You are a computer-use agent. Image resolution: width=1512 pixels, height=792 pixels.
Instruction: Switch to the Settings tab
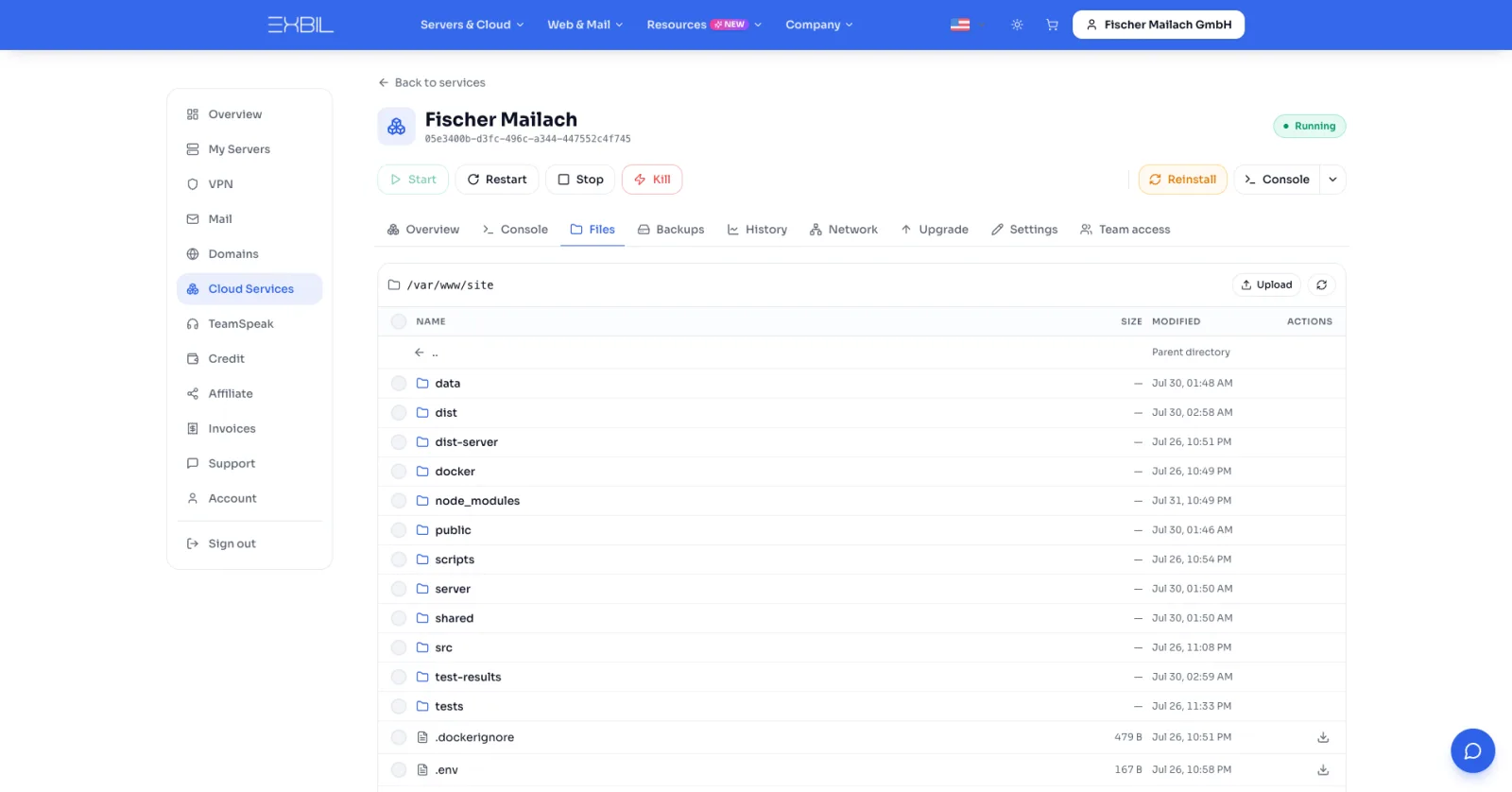coord(1024,230)
